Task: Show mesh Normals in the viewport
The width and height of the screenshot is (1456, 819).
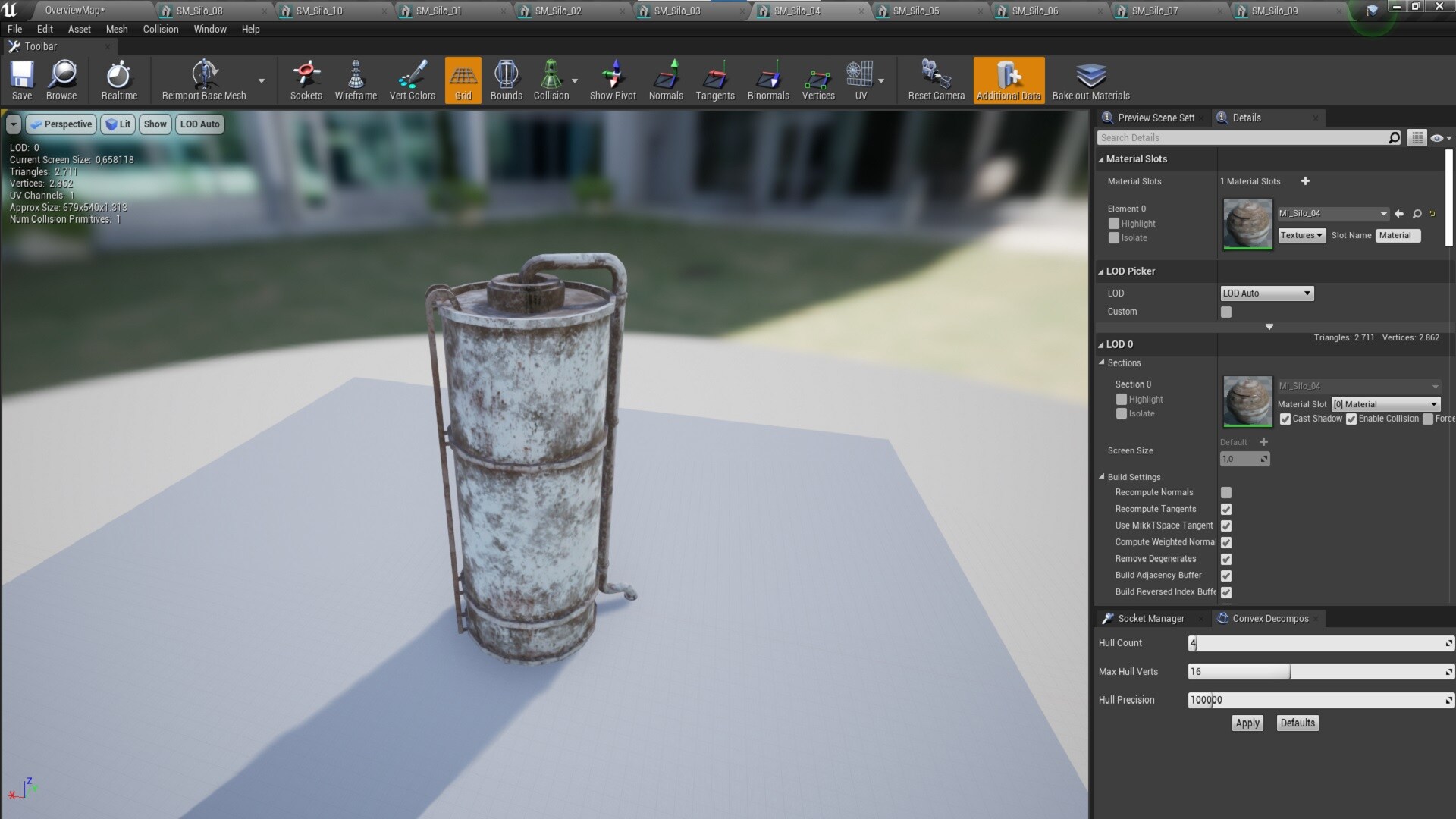Action: [x=665, y=80]
